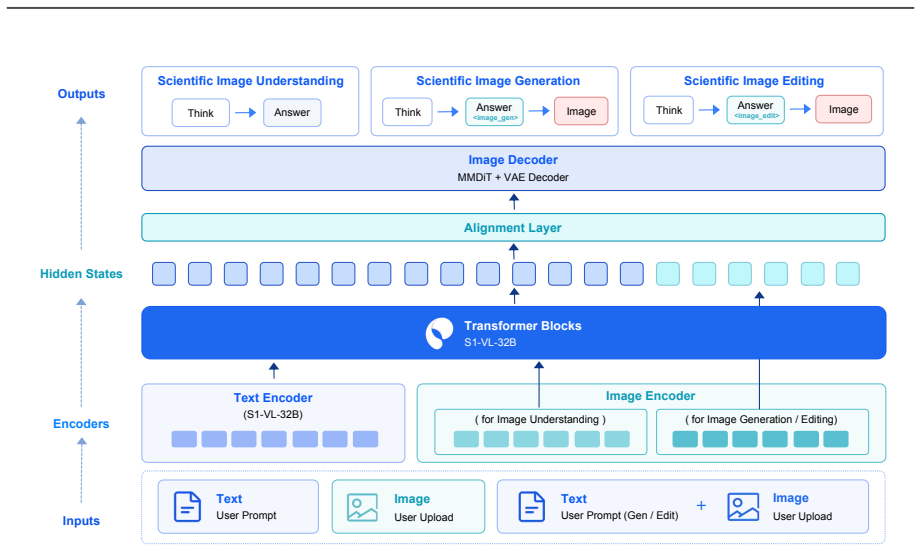Click the Answer box under Scientific Image Understanding
The width and height of the screenshot is (921, 551).
tap(292, 112)
